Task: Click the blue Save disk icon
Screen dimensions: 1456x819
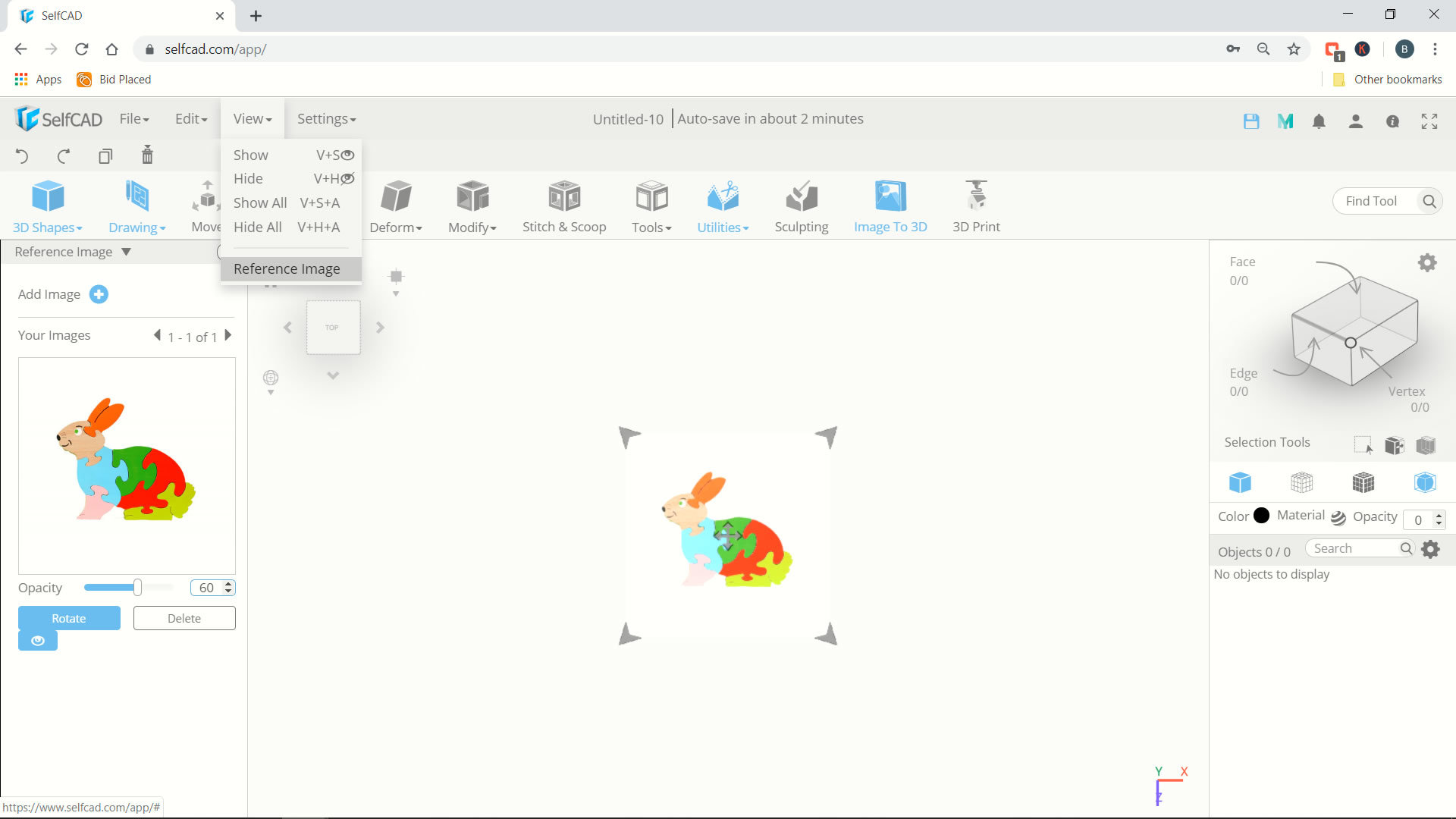Action: [x=1251, y=121]
